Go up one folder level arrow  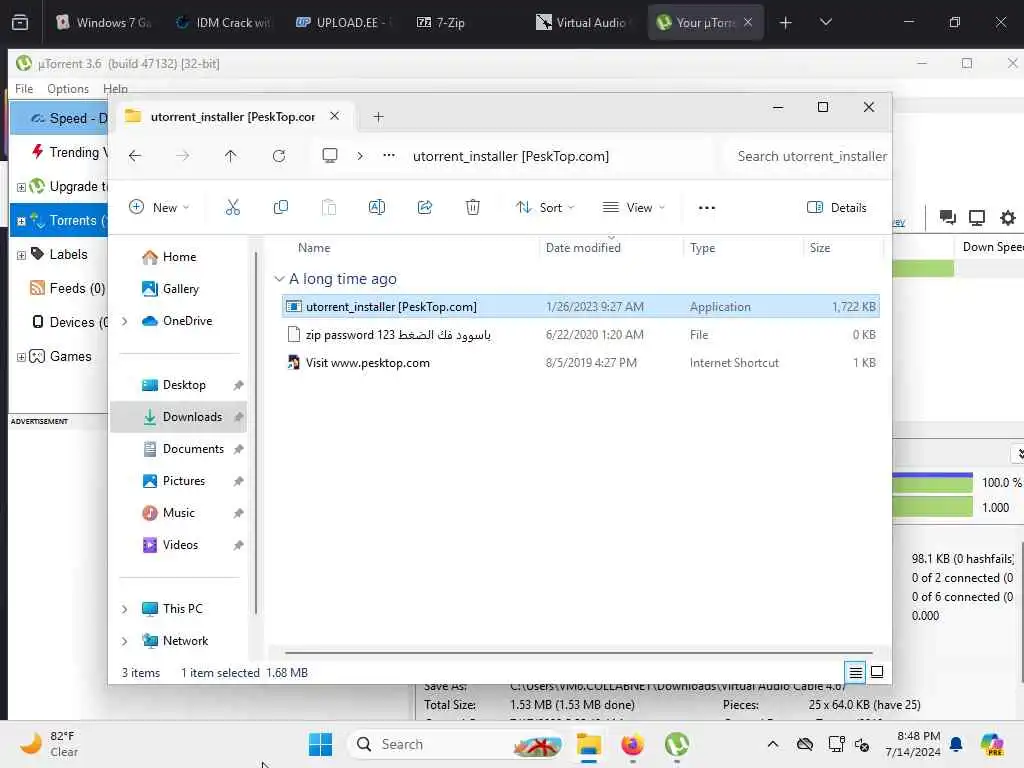tap(231, 156)
